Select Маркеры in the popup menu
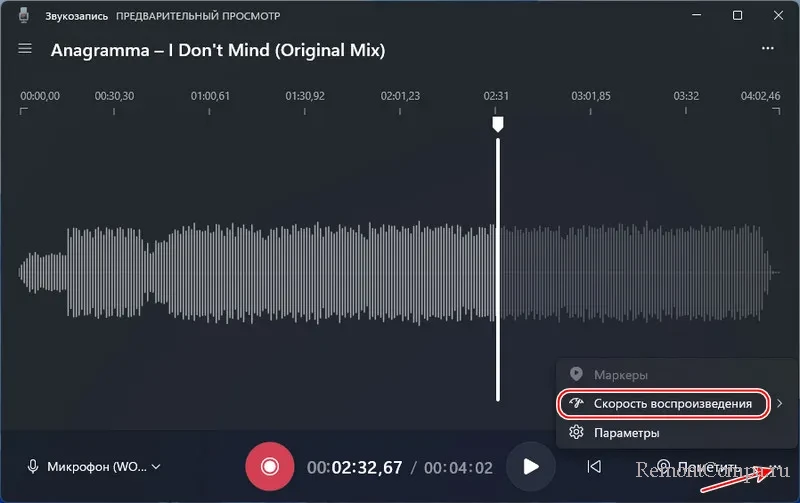Viewport: 800px width, 503px height. coord(621,374)
